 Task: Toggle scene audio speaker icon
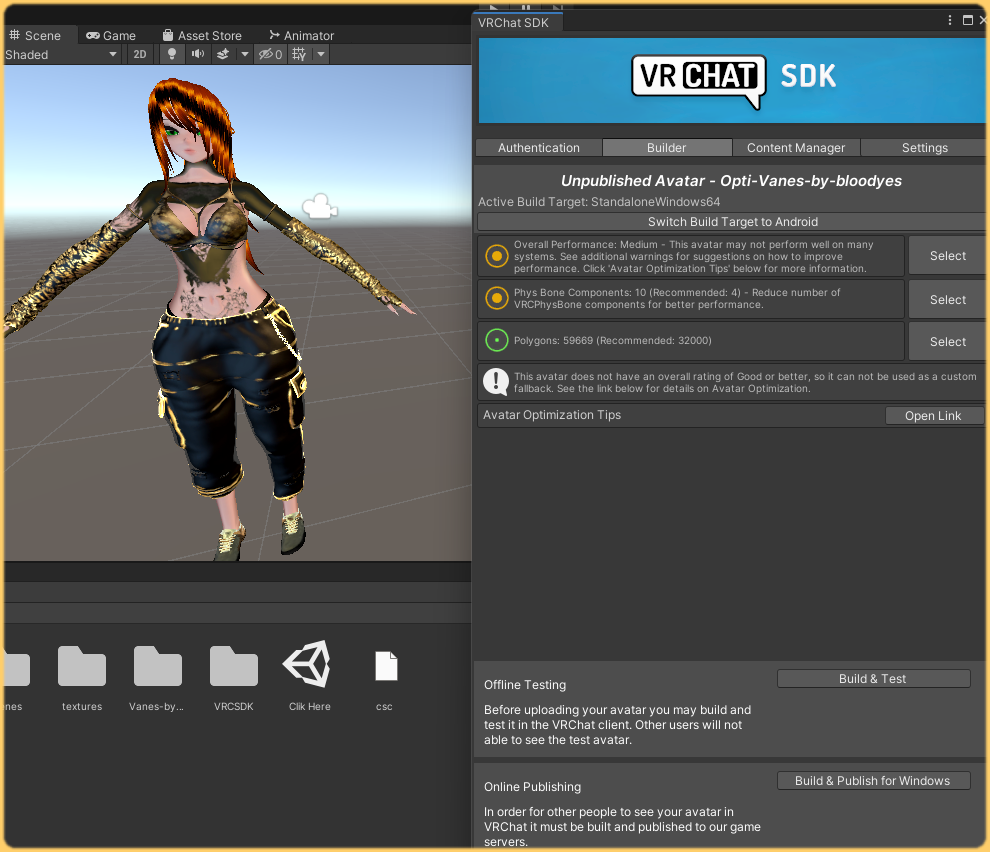198,54
